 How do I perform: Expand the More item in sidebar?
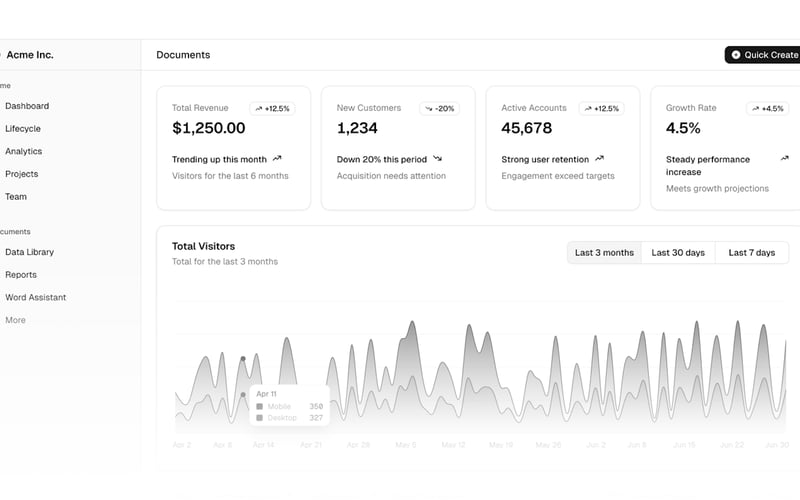pos(15,320)
